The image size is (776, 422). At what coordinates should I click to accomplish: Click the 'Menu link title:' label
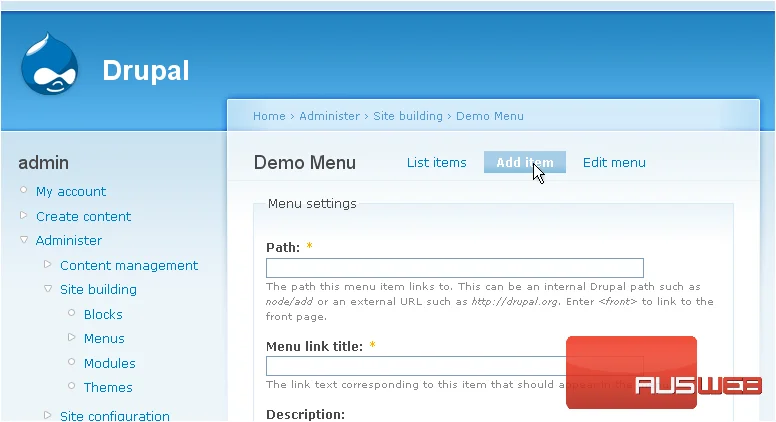click(314, 346)
